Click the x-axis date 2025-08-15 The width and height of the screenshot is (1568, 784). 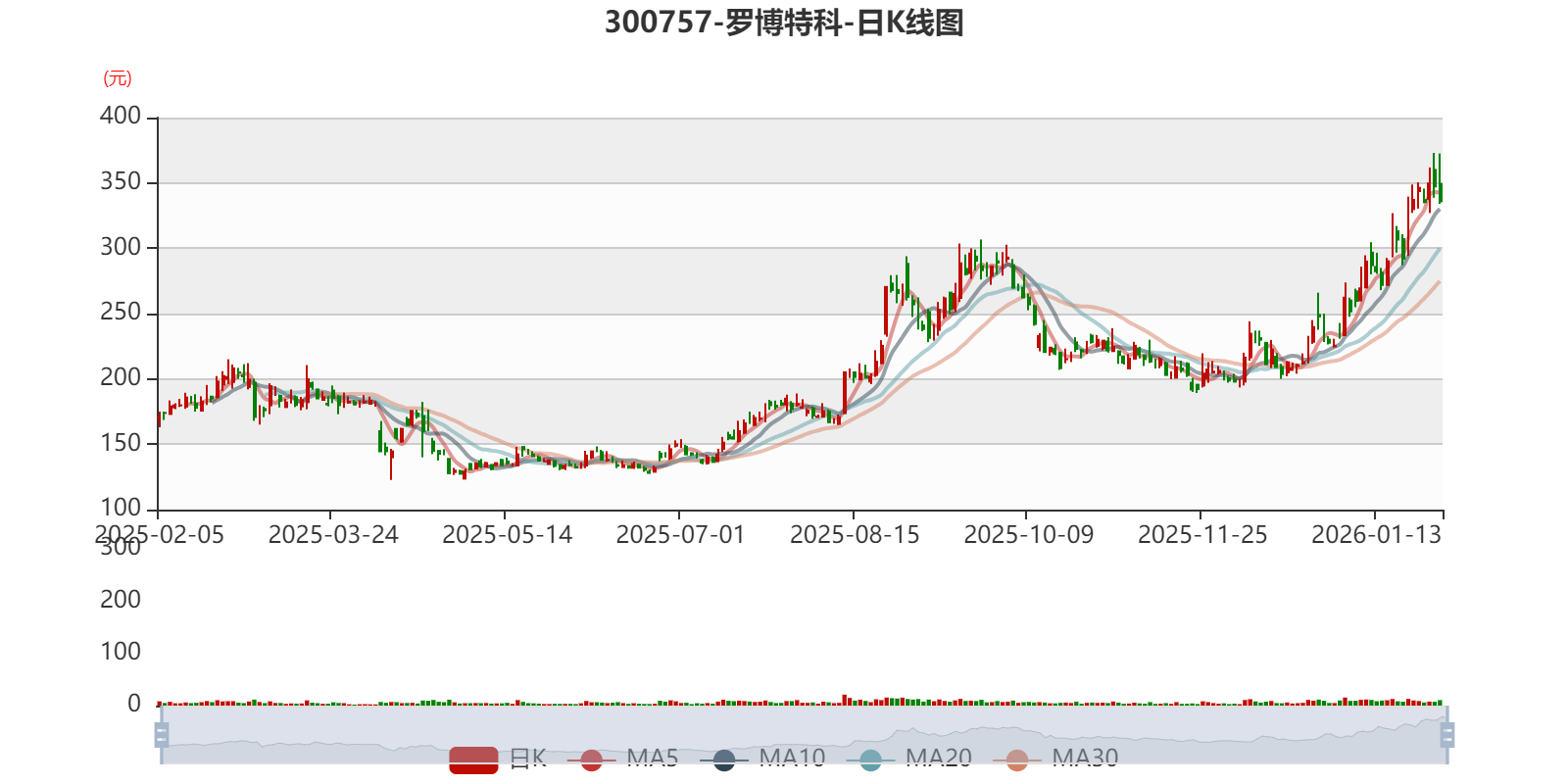coord(855,535)
